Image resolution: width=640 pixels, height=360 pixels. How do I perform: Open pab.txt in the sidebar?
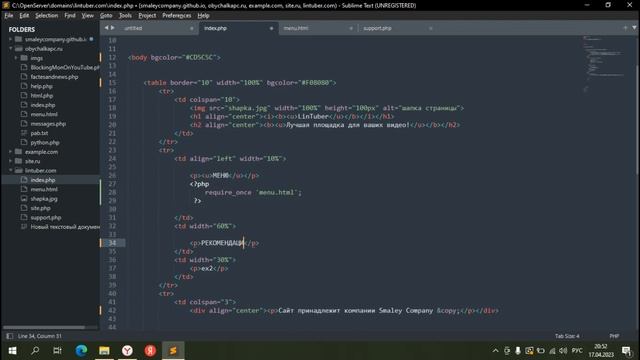[39, 133]
